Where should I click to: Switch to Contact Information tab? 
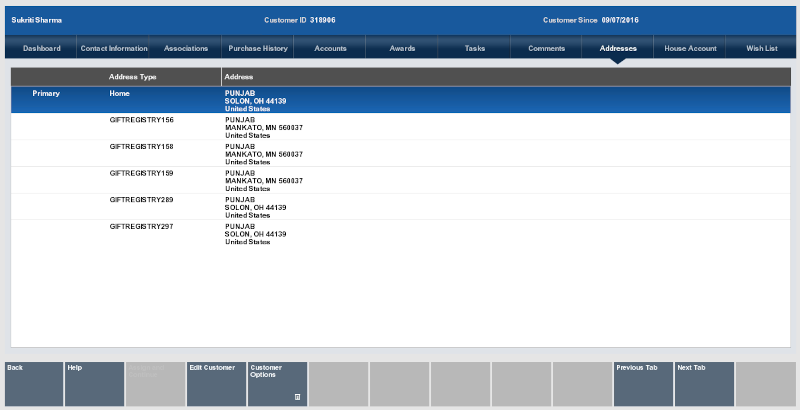coord(114,48)
